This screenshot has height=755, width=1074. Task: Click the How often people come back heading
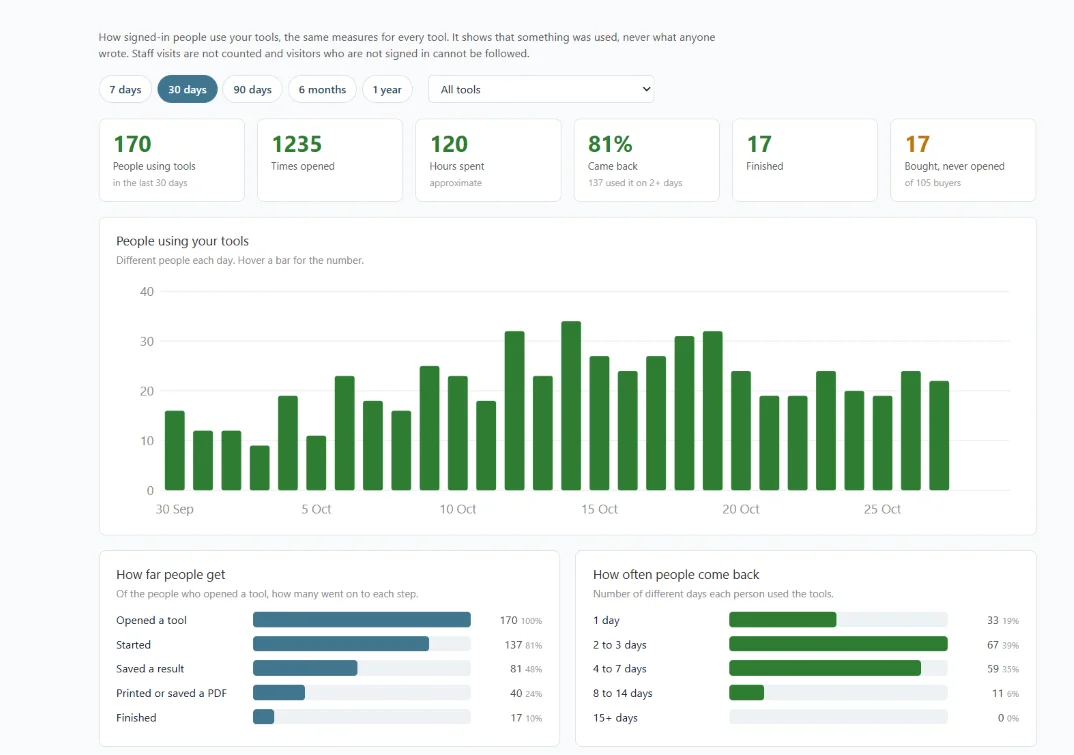coord(676,575)
